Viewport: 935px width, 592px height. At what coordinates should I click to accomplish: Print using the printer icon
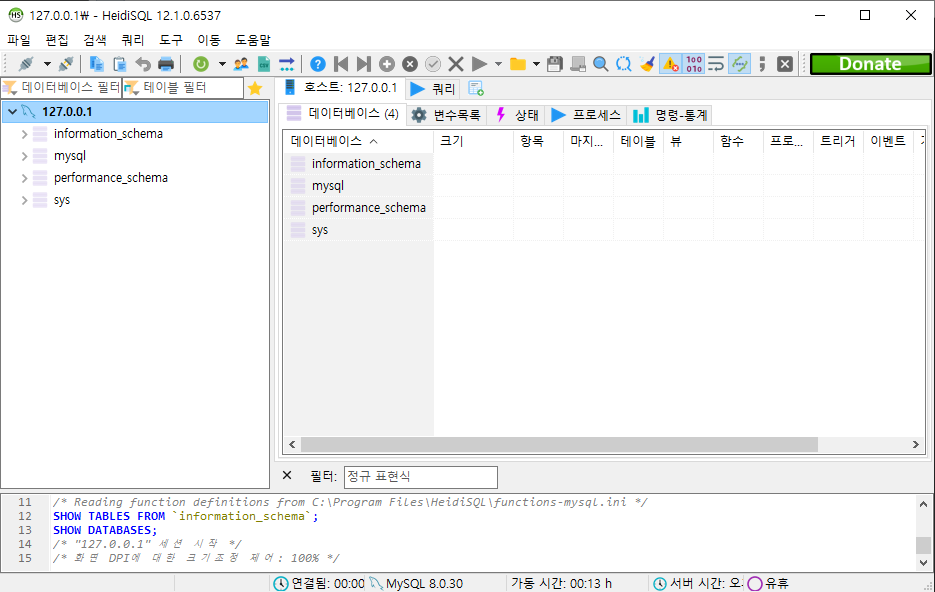[166, 64]
